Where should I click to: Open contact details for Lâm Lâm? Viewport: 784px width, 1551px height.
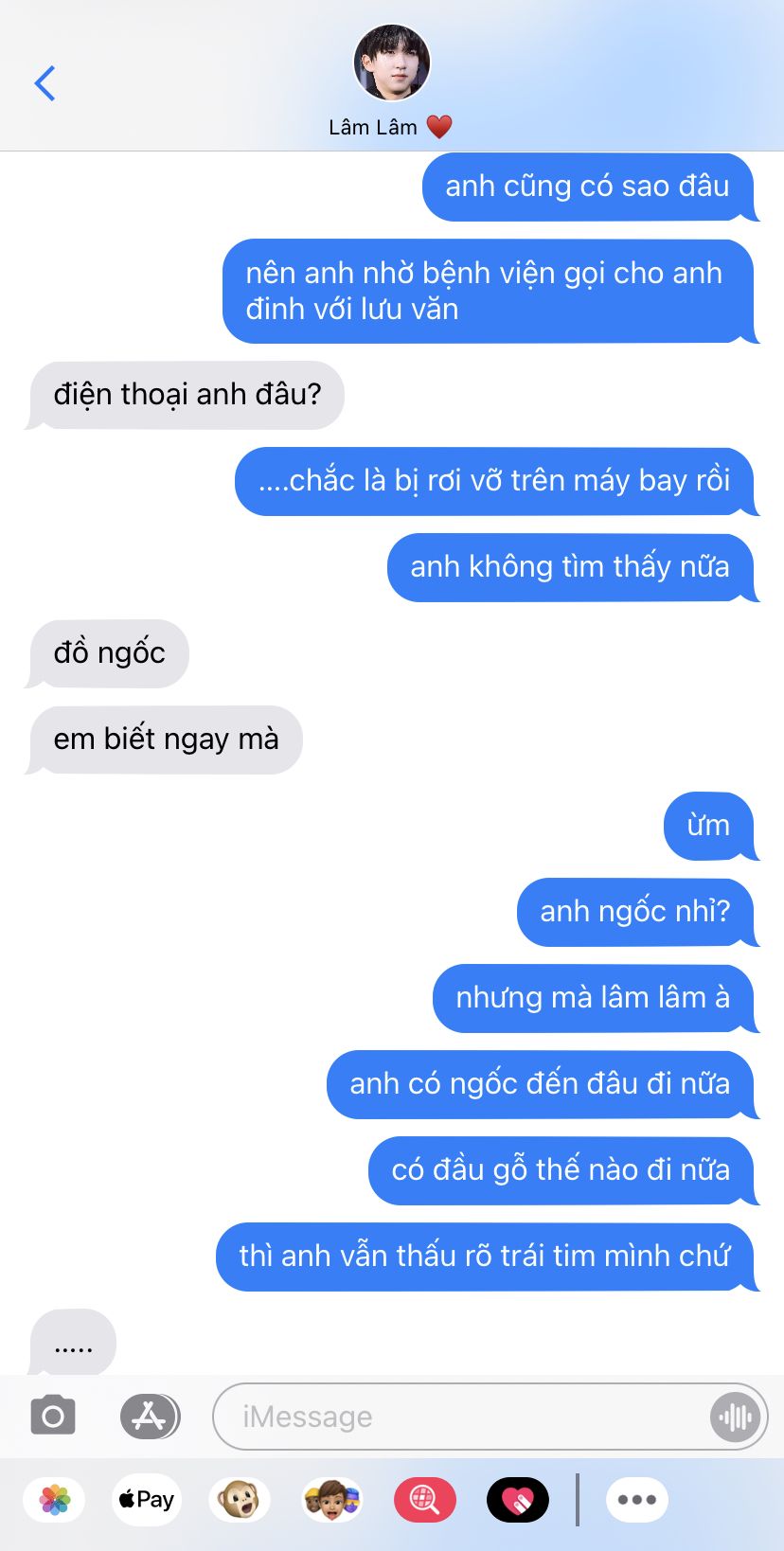(390, 127)
